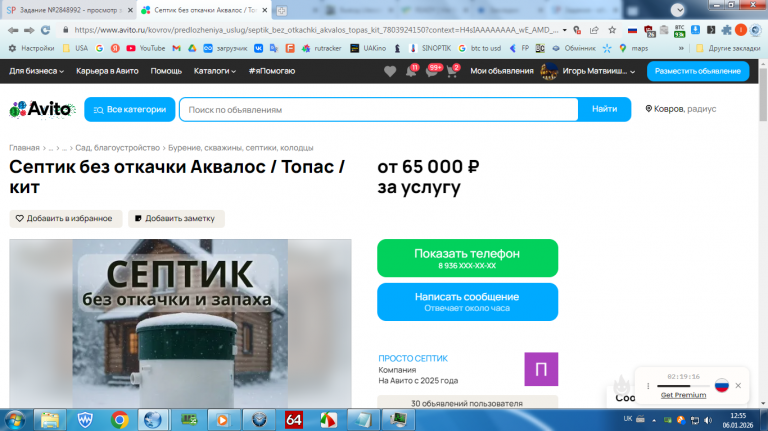Screen dimensions: 768x431
Task: Open rutracker bookmark
Action: [x=322, y=48]
